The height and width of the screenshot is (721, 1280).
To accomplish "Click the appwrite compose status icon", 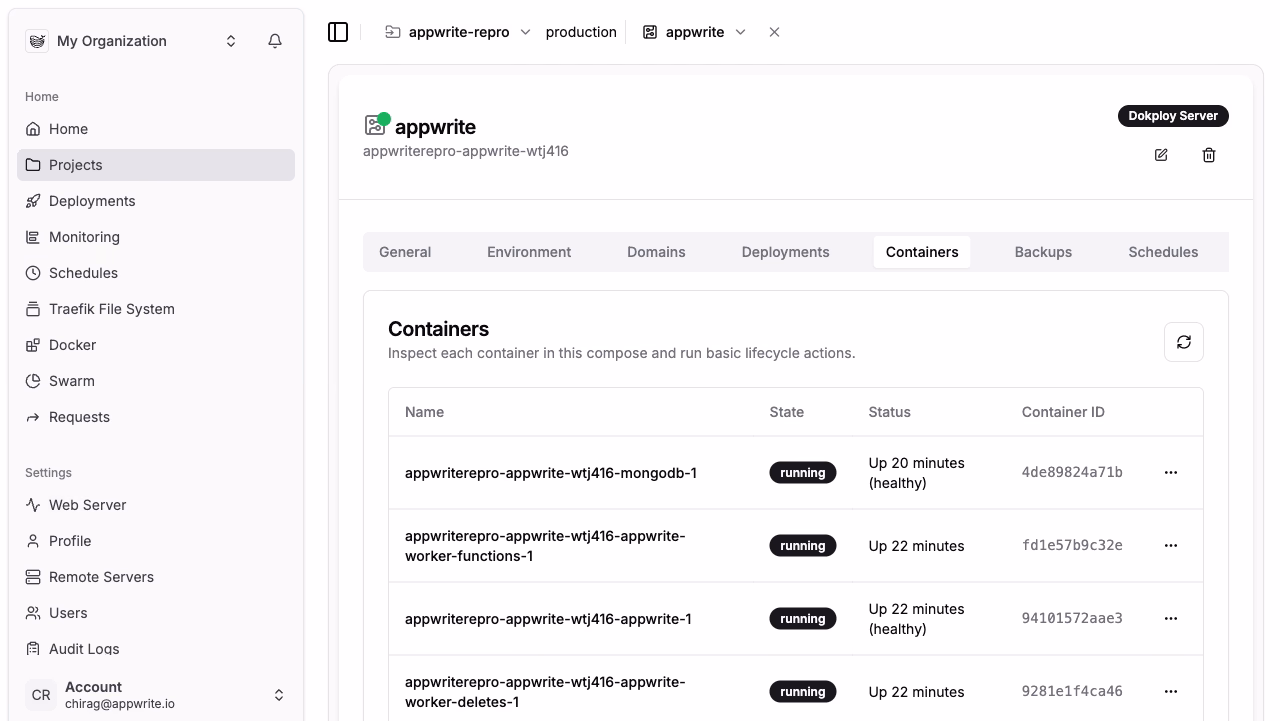I will pyautogui.click(x=376, y=125).
